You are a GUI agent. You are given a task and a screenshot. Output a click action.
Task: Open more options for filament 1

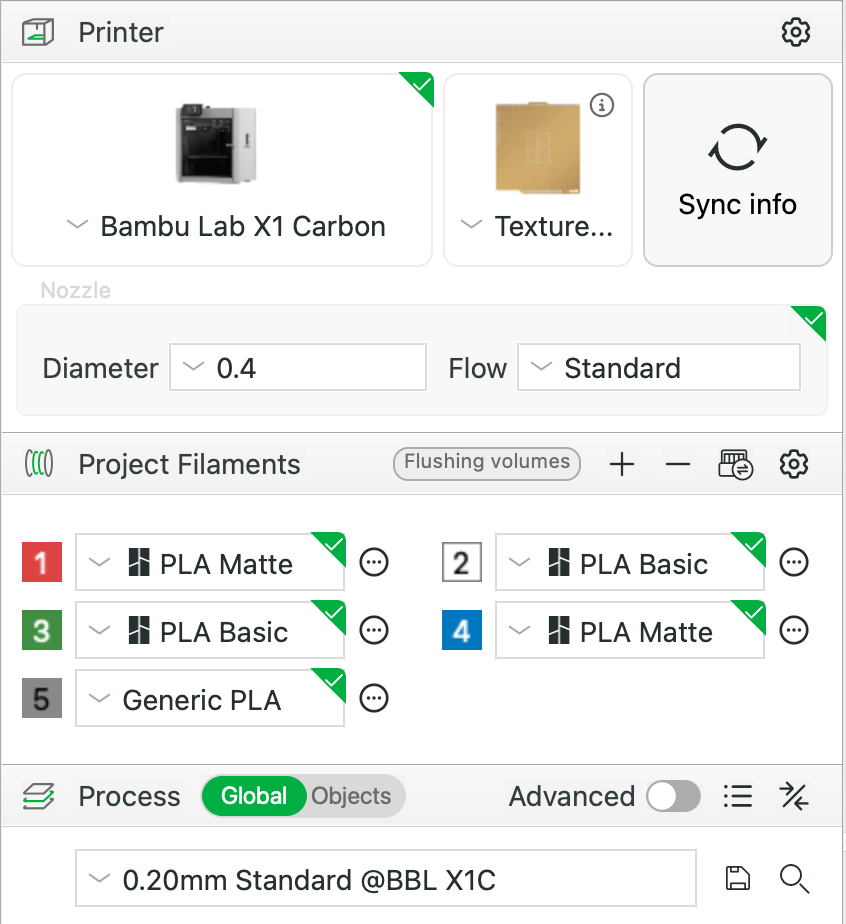(374, 563)
